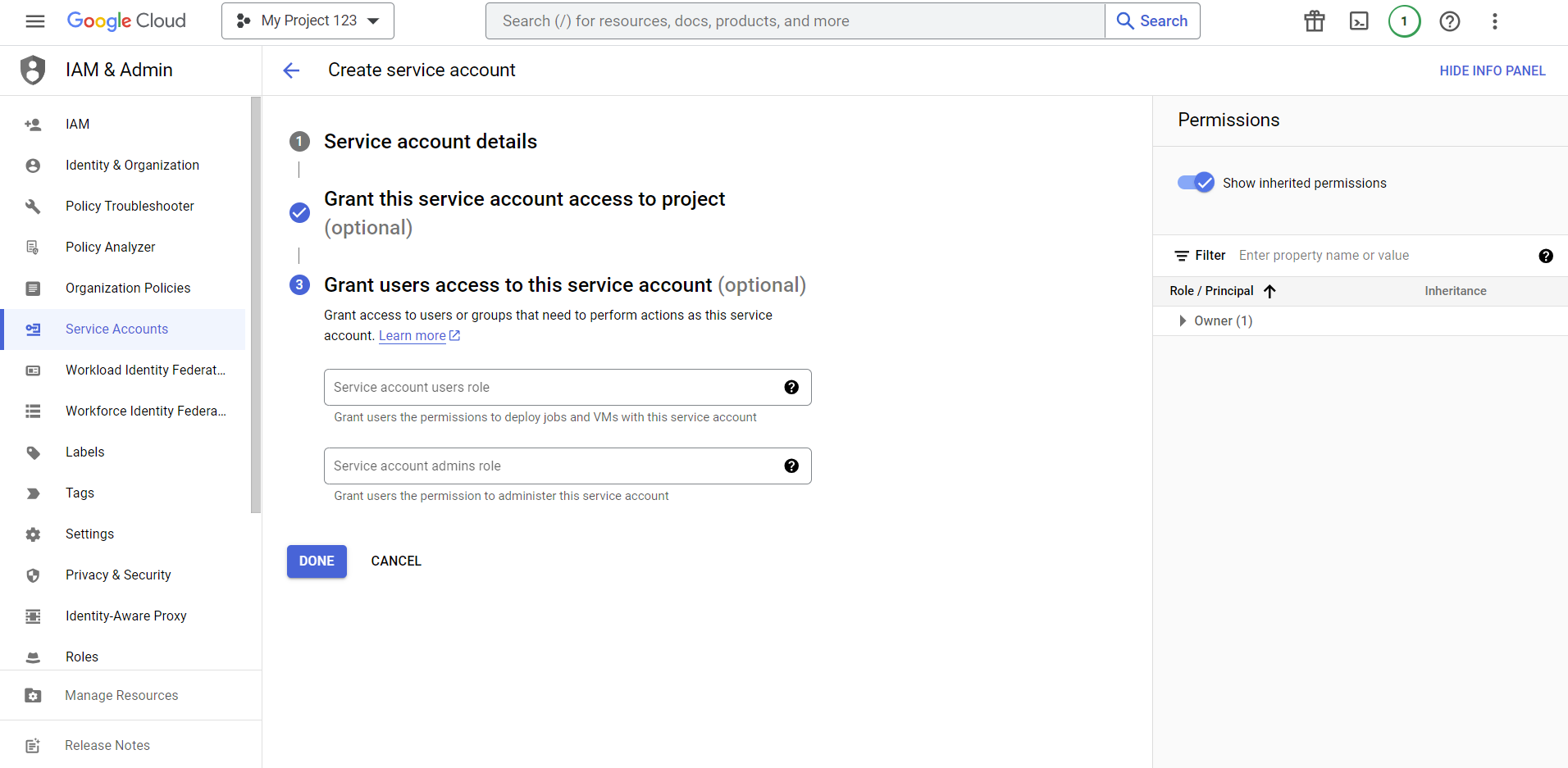Open the three-dot more options menu
Viewport: 1568px width, 768px height.
point(1495,21)
